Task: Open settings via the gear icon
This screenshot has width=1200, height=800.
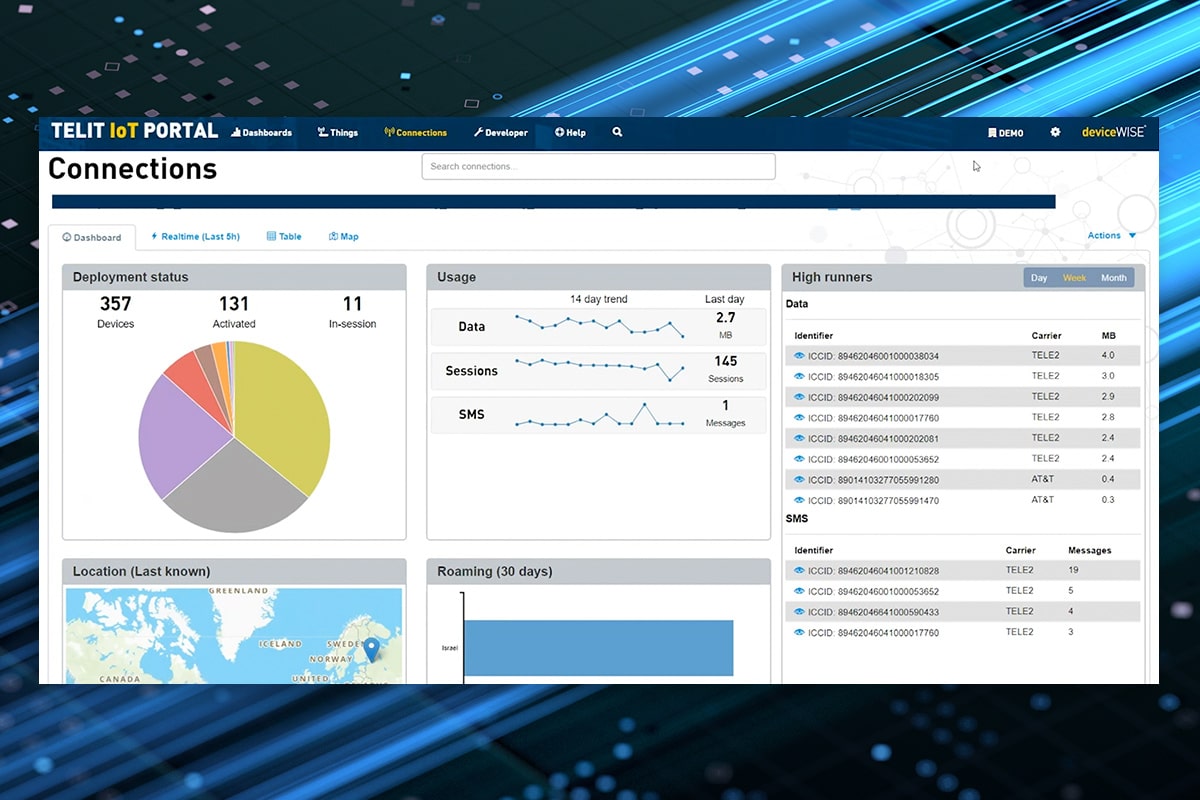Action: 1055,132
